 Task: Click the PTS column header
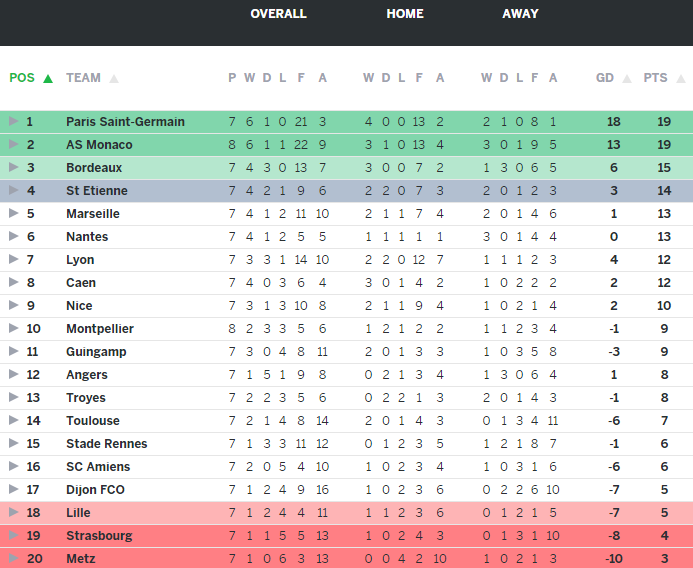(655, 78)
